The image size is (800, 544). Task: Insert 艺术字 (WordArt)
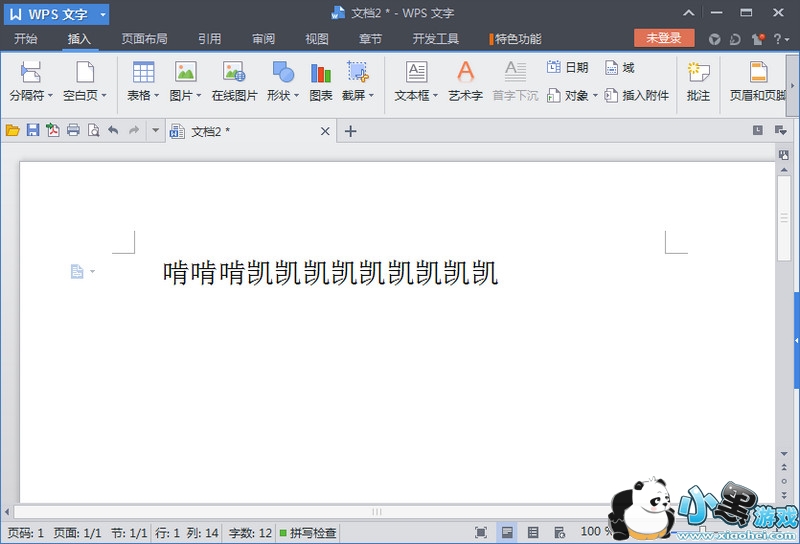(465, 73)
